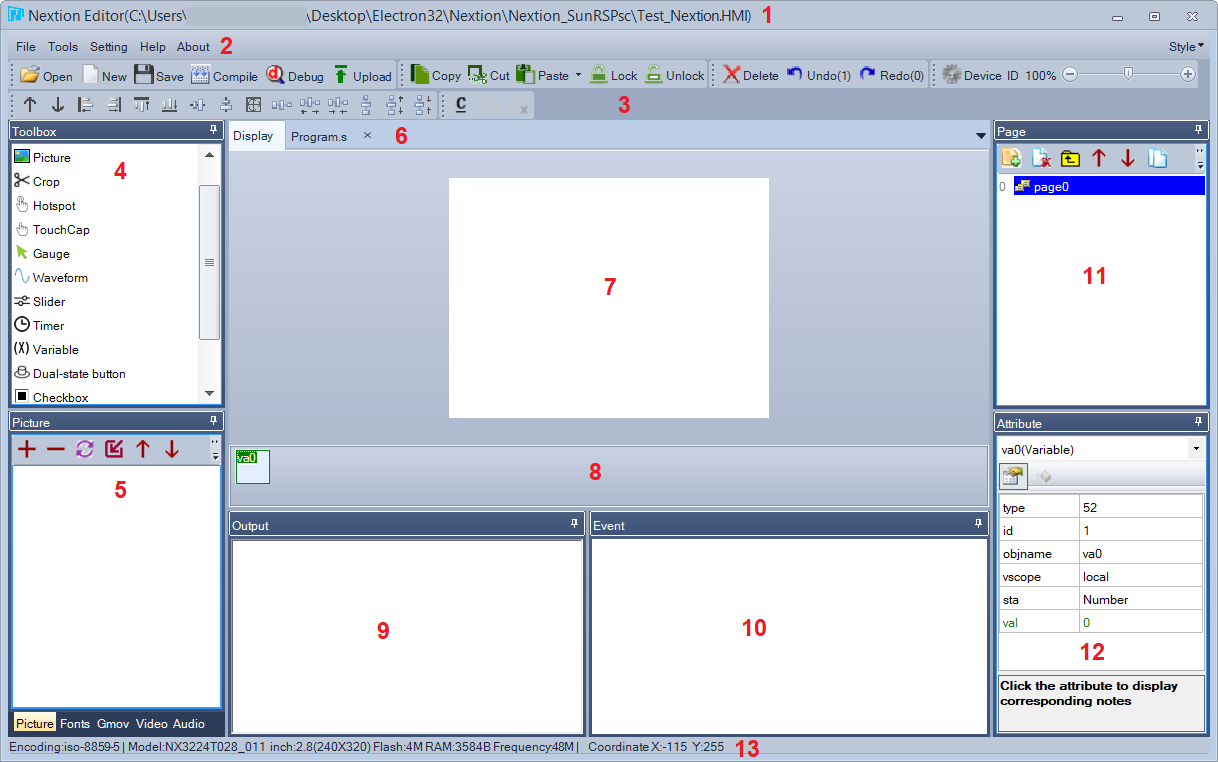
Task: Click the underlined C toolbar icon
Action: [461, 104]
